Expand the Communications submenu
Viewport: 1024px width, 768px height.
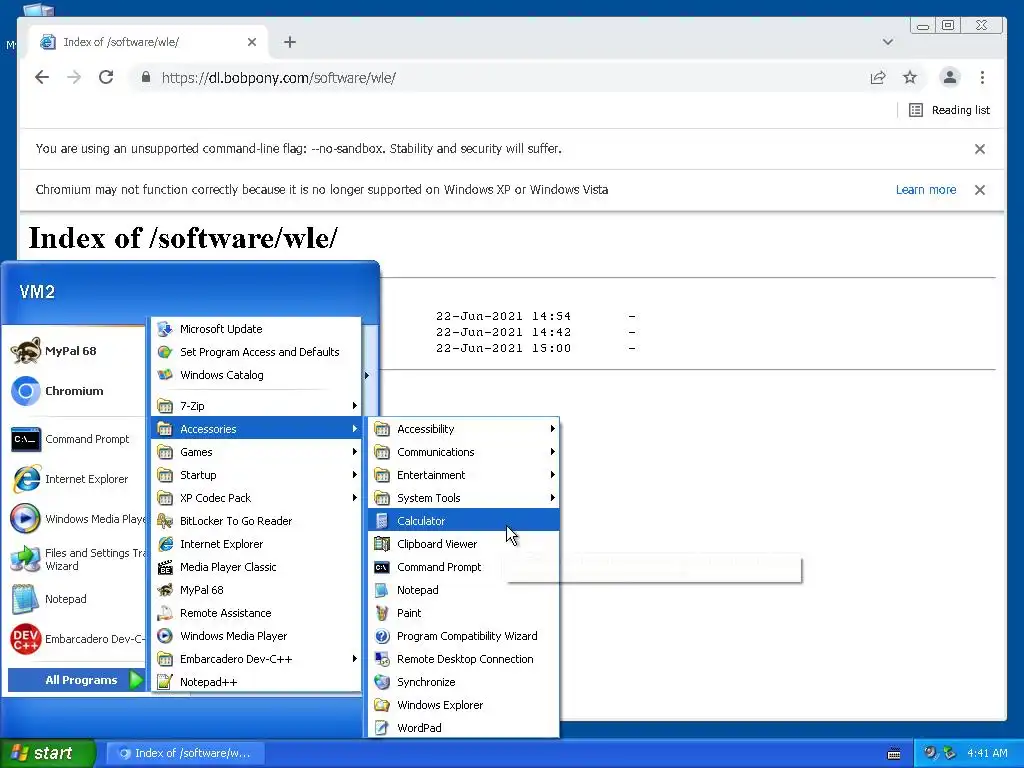(x=464, y=452)
